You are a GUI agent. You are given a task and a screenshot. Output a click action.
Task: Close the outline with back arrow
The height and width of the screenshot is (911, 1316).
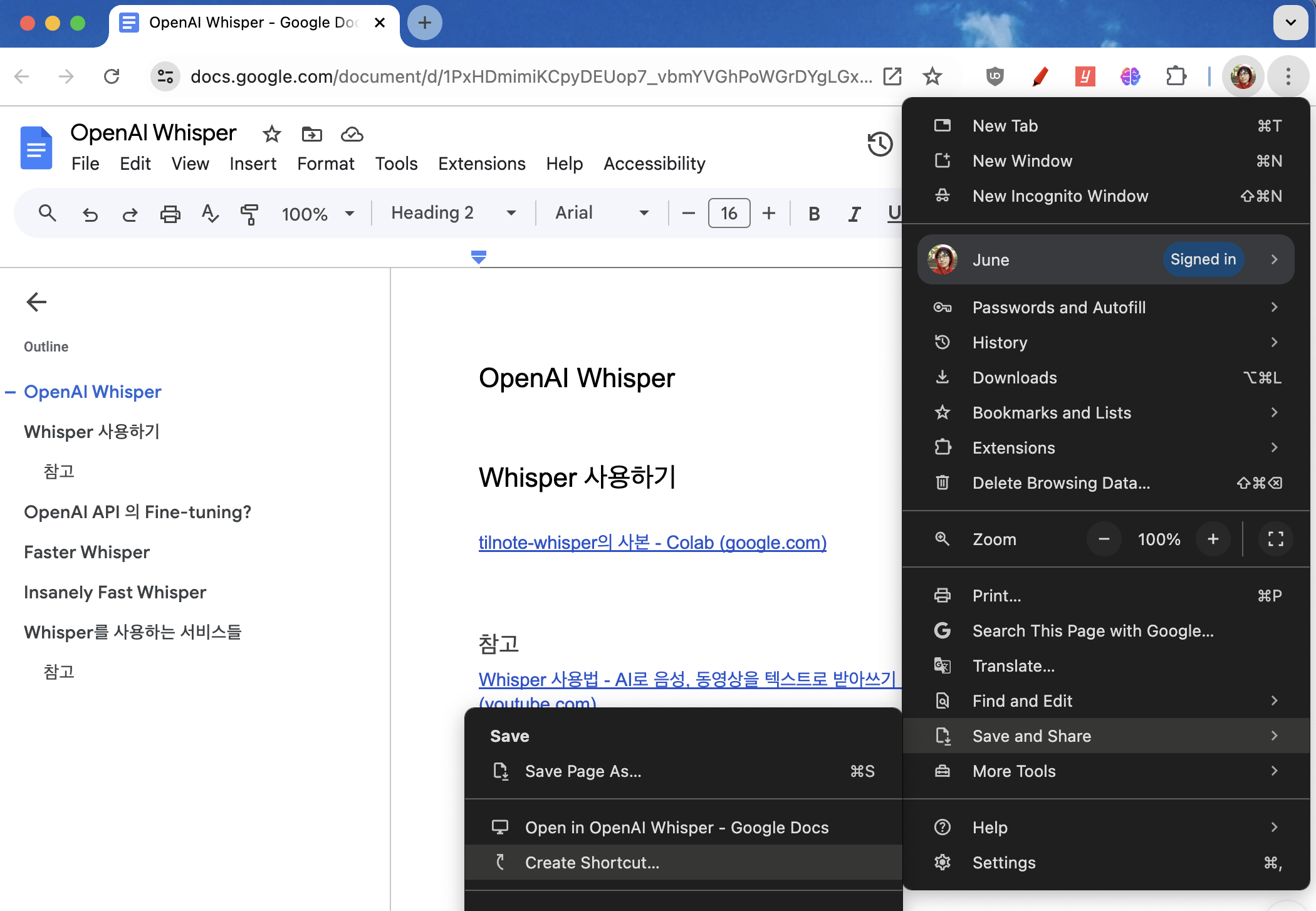coord(36,302)
